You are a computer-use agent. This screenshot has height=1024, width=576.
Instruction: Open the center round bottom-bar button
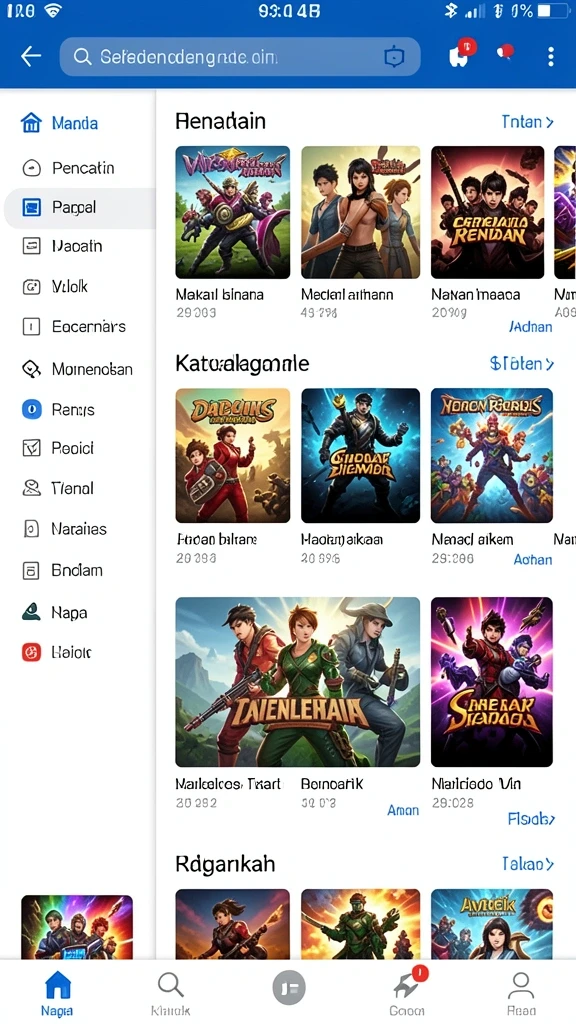(289, 987)
